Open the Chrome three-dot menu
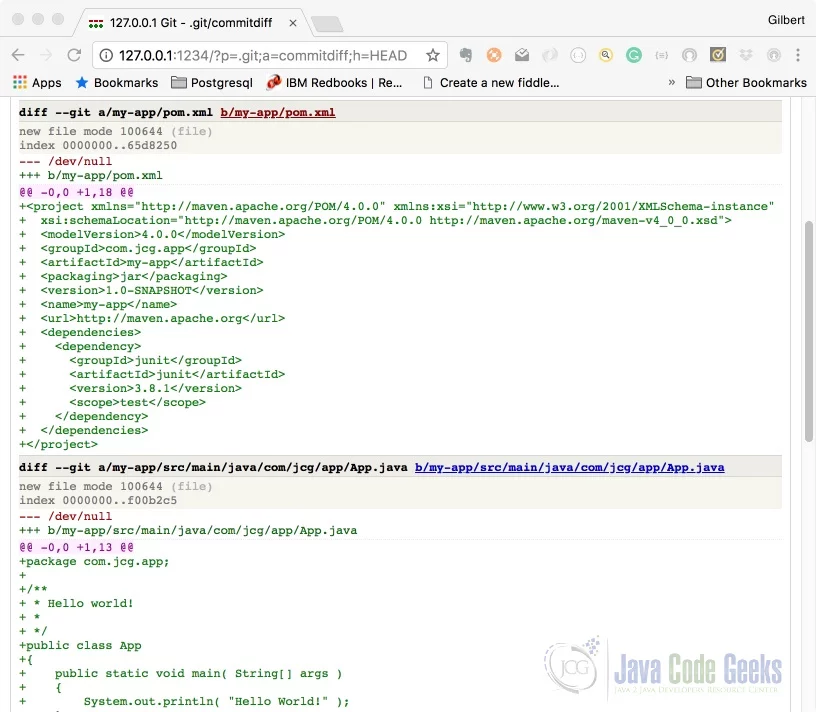The height and width of the screenshot is (712, 816). click(x=798, y=55)
